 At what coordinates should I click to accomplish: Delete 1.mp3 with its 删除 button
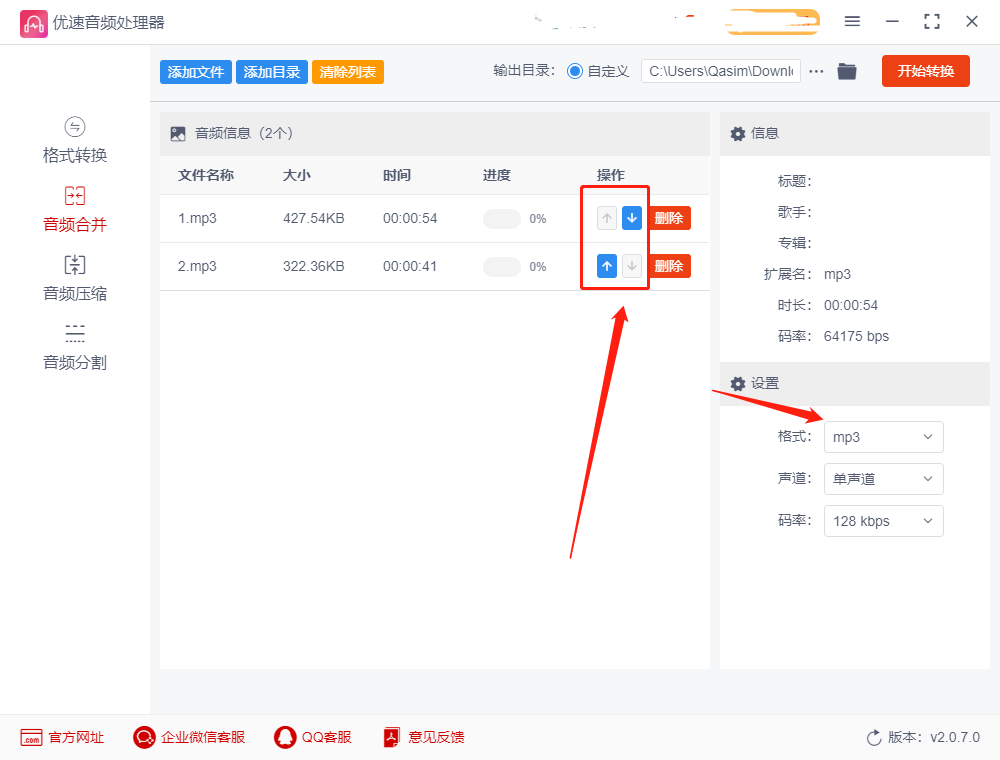click(669, 218)
